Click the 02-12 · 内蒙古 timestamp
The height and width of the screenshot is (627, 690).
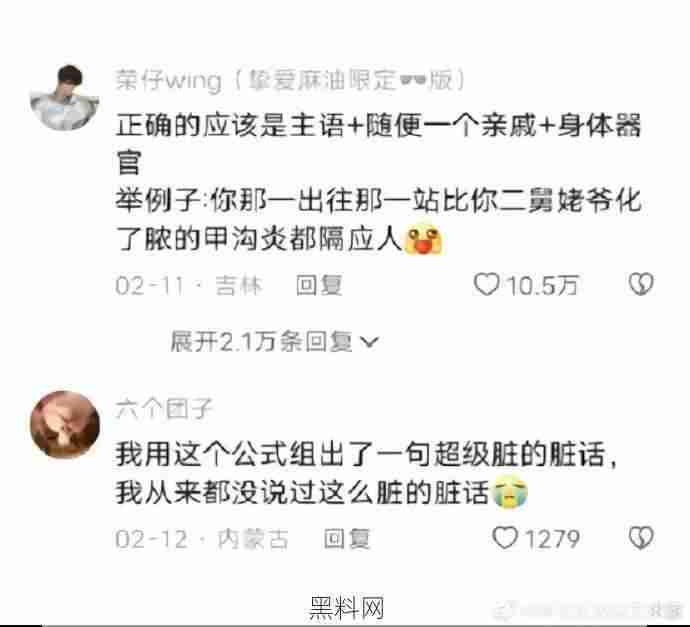tap(202, 539)
